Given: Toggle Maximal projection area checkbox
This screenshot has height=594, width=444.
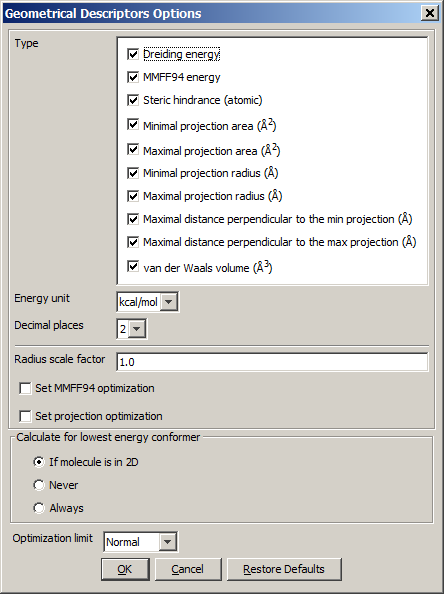Looking at the screenshot, I should pos(133,149).
